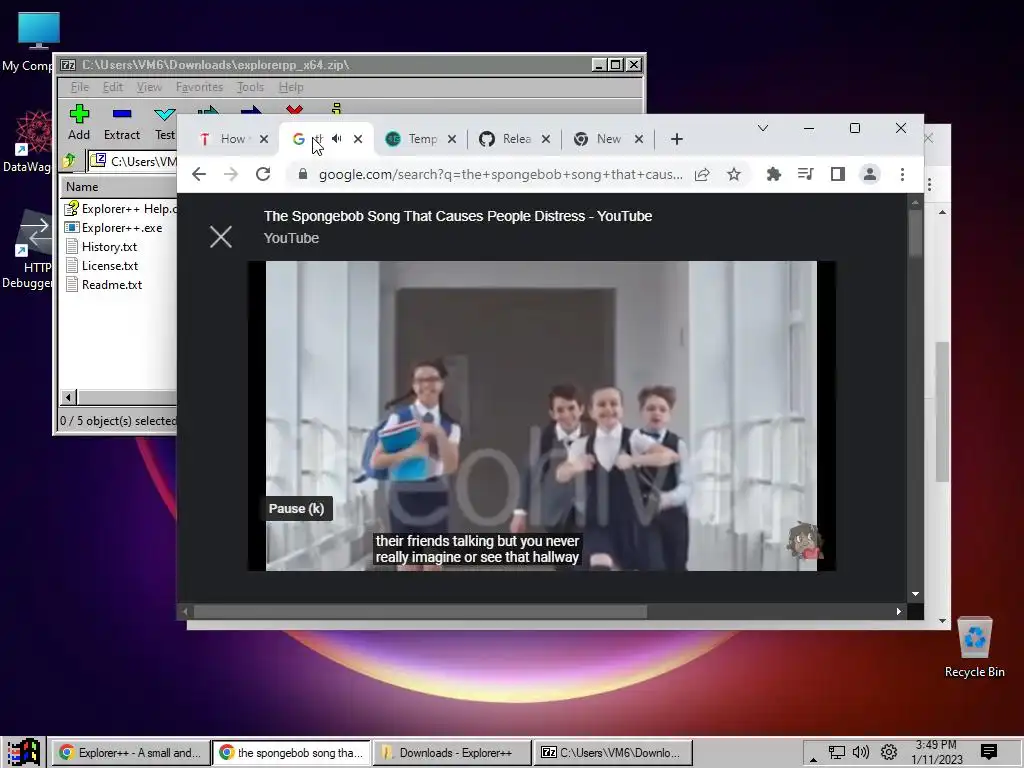
Task: Open Chrome Extensions puzzle icon
Action: [x=774, y=174]
